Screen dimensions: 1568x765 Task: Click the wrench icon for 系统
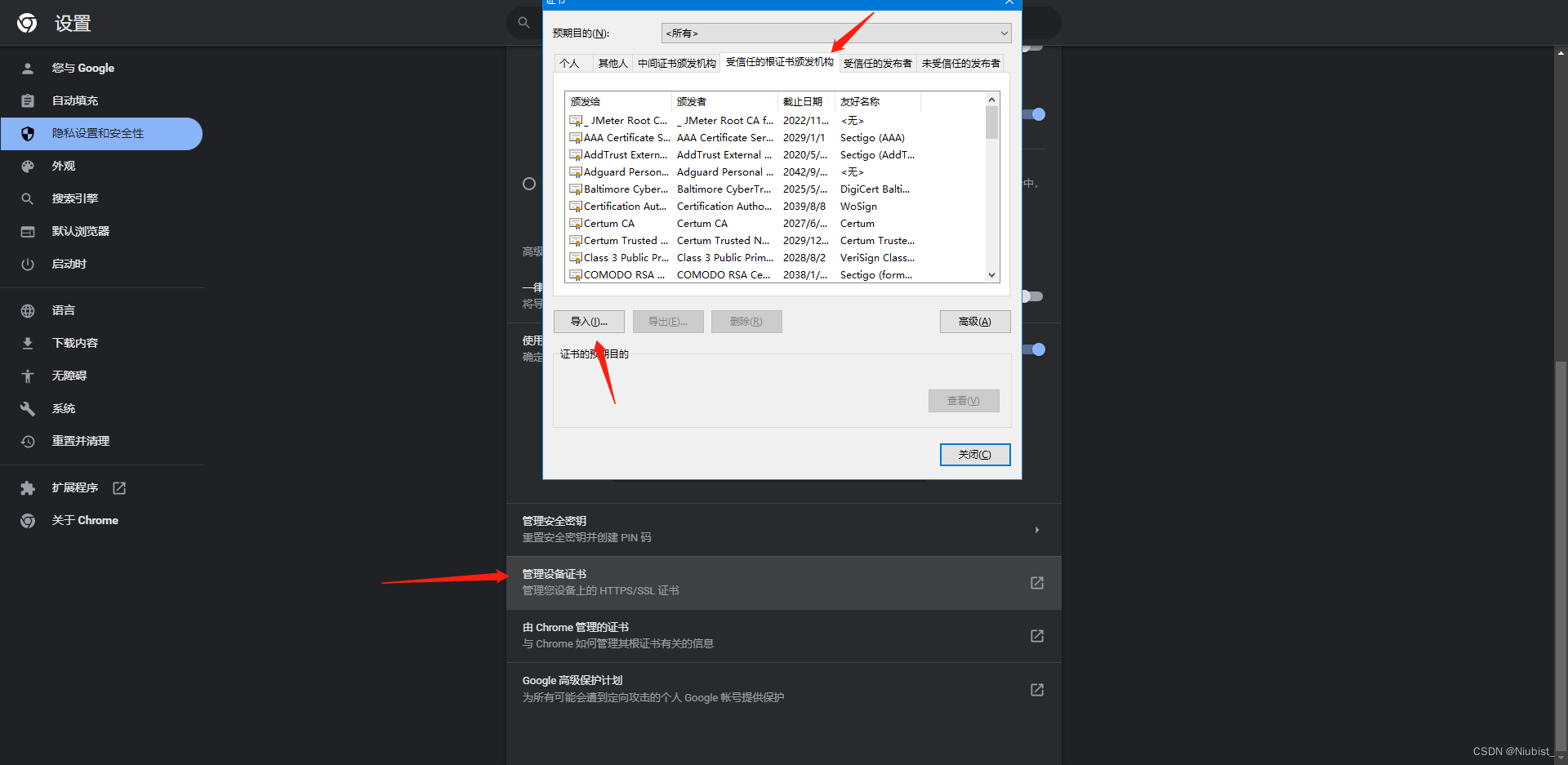point(28,408)
